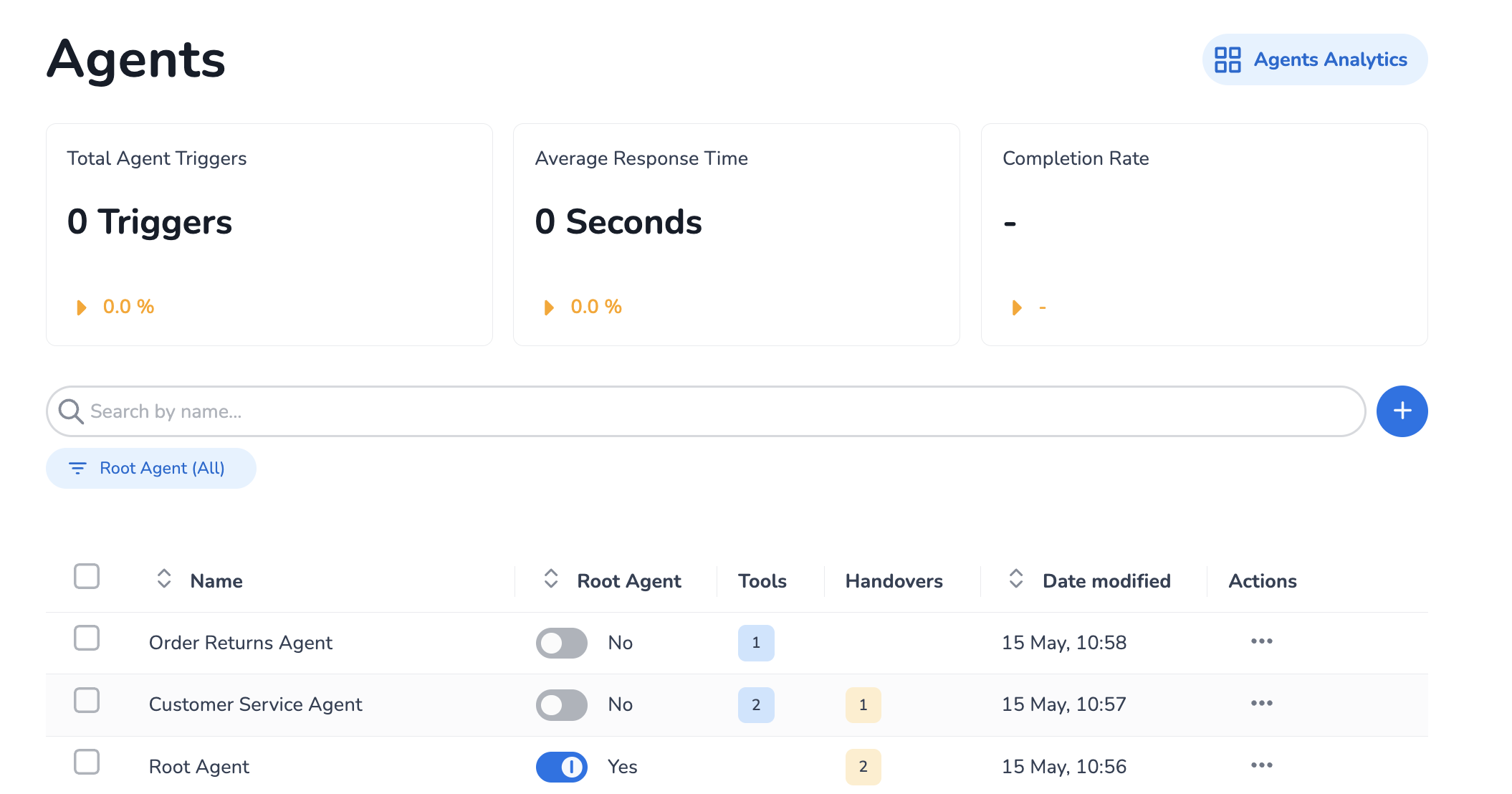Select the Customer Service Agent checkbox

click(87, 700)
